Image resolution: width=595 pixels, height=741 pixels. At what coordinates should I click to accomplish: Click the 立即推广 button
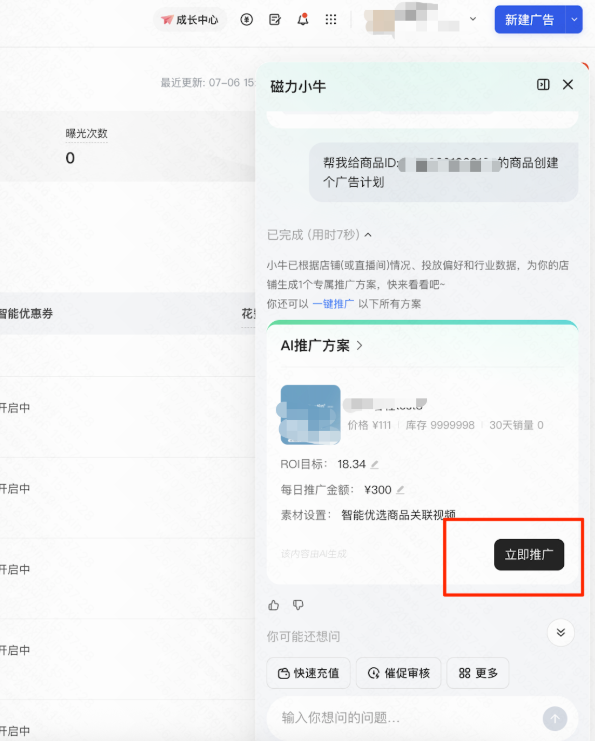(529, 555)
